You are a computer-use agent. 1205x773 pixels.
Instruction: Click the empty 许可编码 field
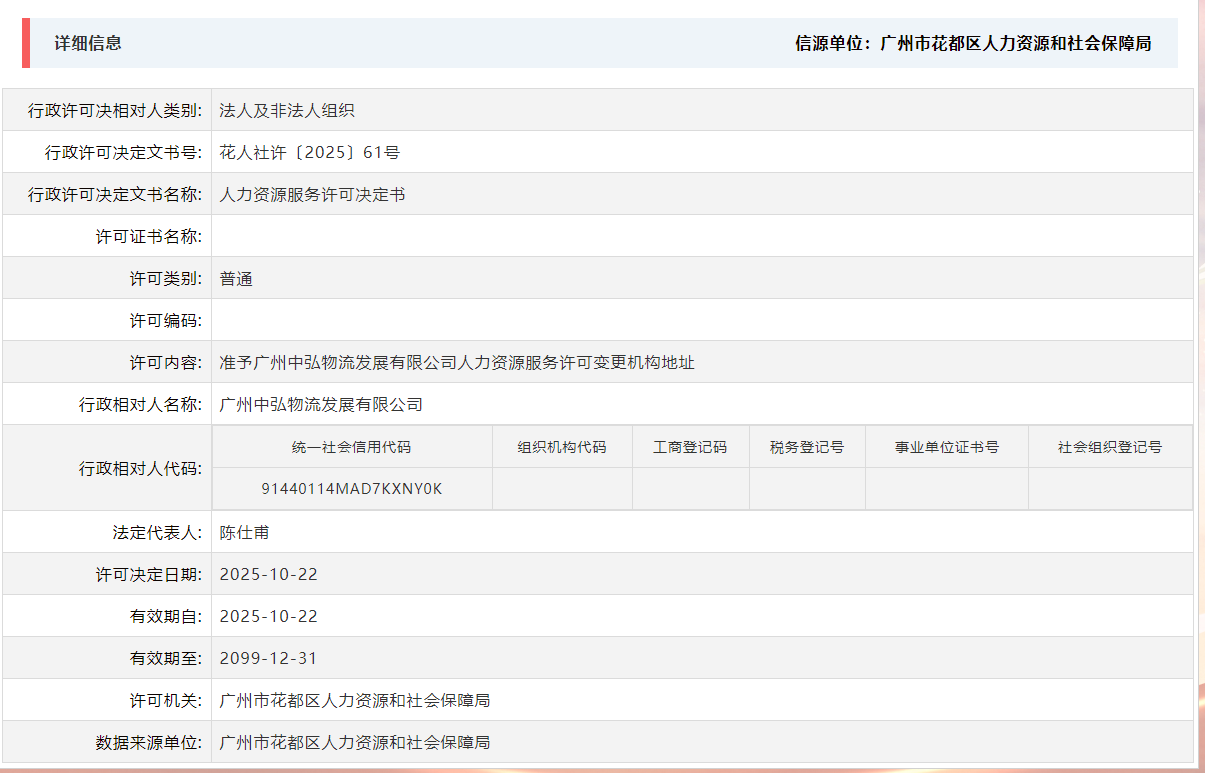400,320
